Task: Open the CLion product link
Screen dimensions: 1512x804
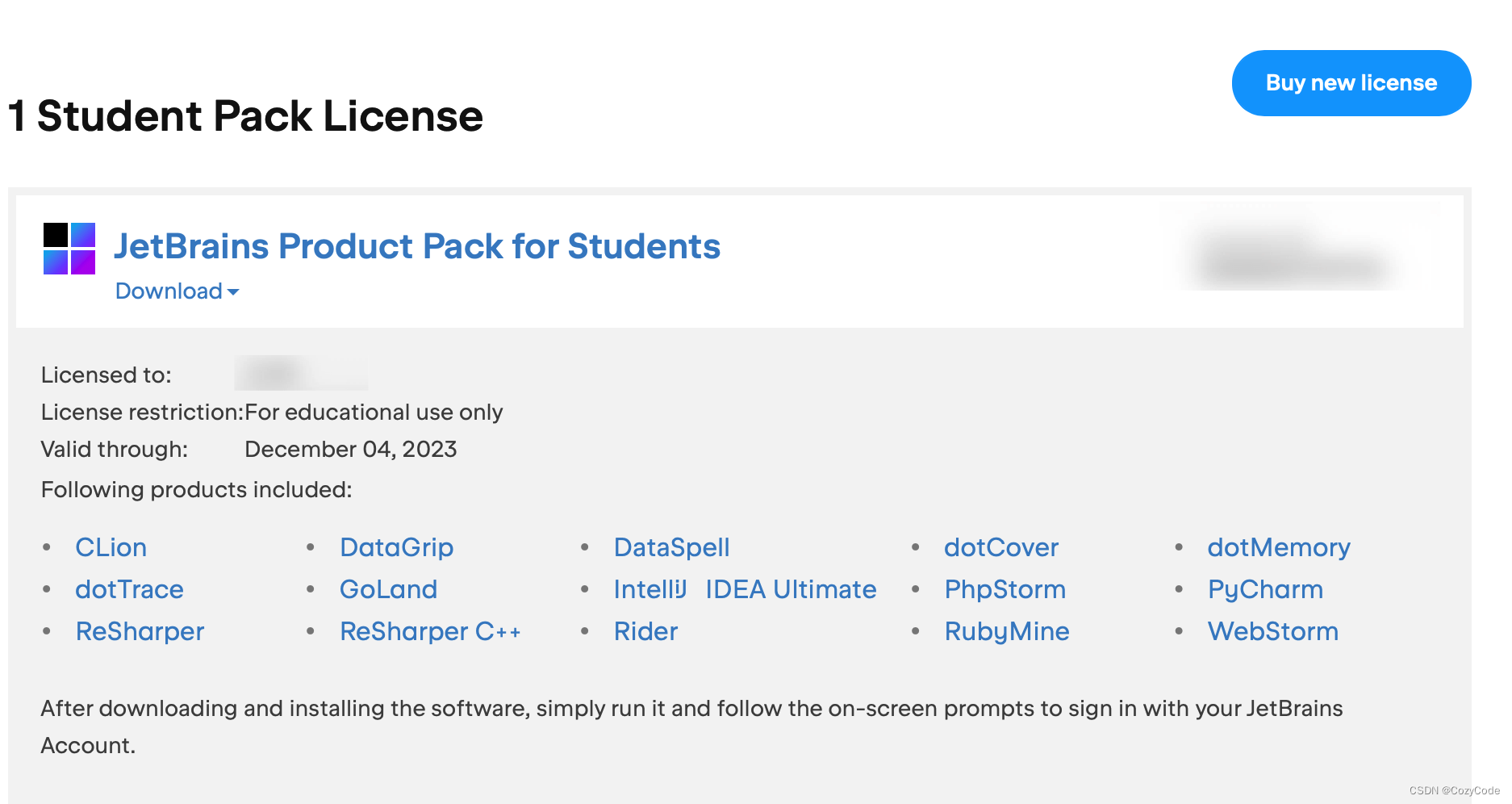Action: coord(111,547)
